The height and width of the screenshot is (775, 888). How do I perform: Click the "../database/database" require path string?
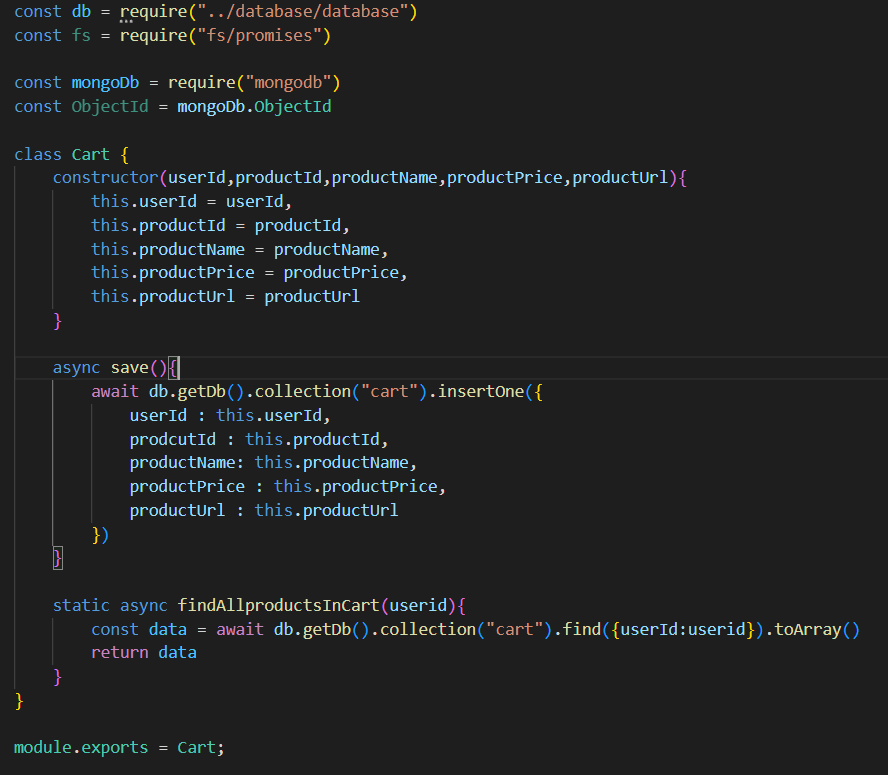coord(302,11)
